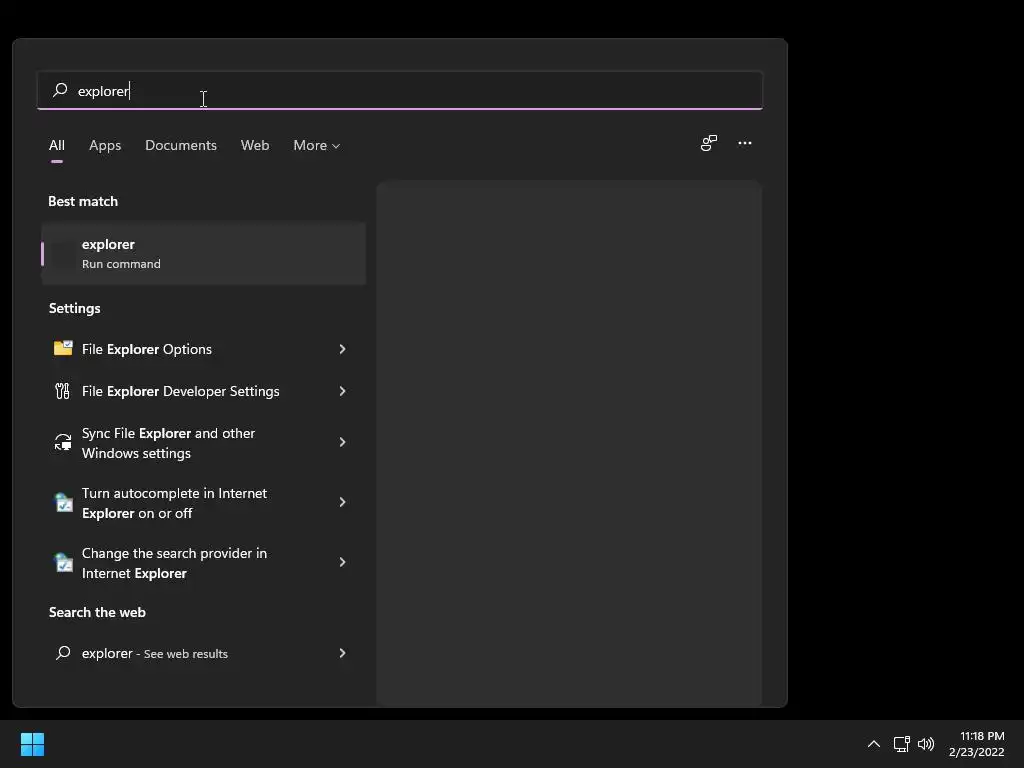Screen dimensions: 1024x768
Task: Open the Windows Start button
Action: tap(32, 744)
